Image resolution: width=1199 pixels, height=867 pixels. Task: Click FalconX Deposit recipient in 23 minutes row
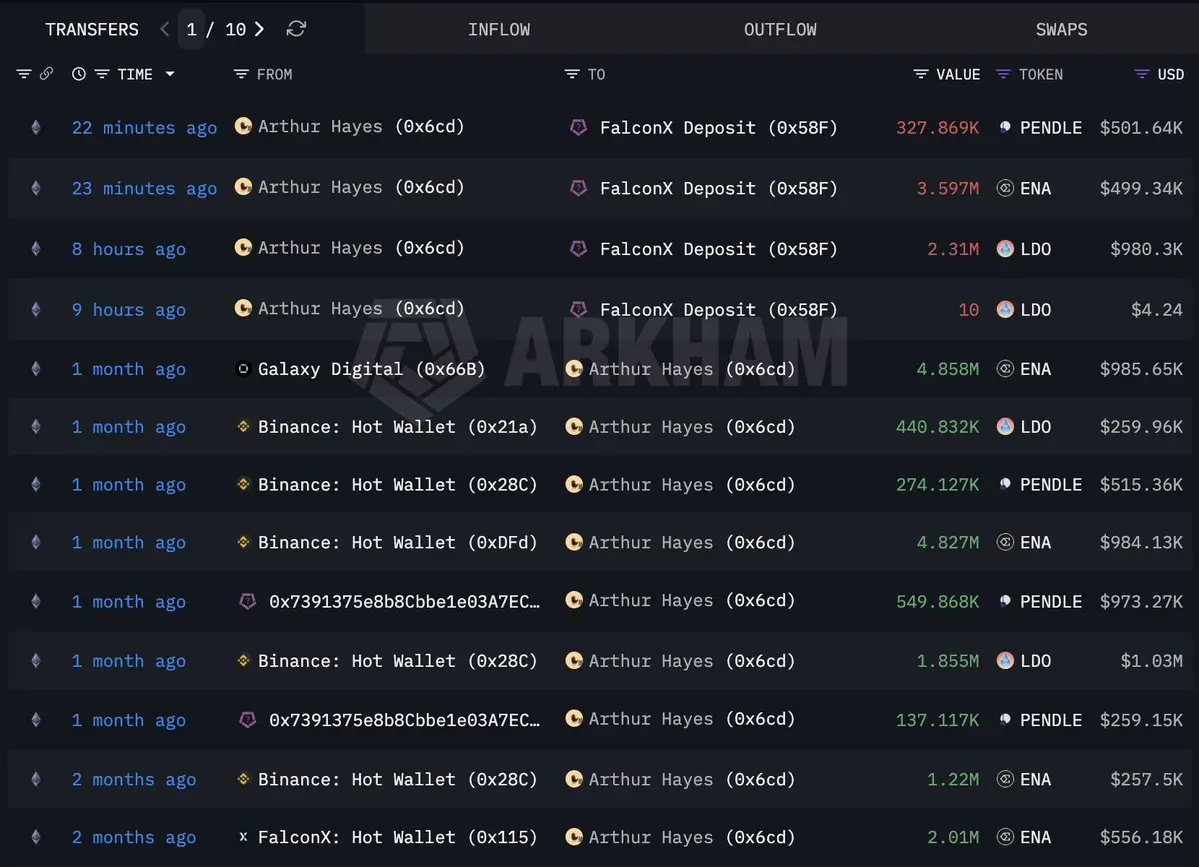(x=719, y=188)
